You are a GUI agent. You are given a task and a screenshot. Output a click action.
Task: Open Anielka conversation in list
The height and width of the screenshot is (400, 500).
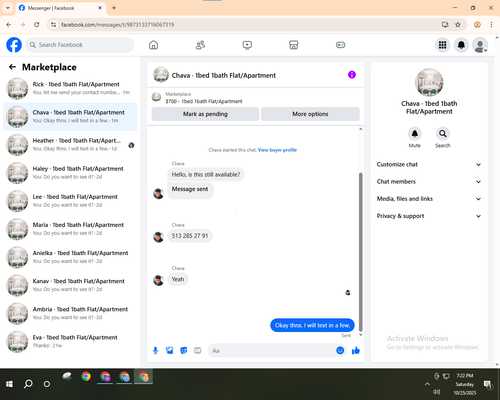[70, 257]
